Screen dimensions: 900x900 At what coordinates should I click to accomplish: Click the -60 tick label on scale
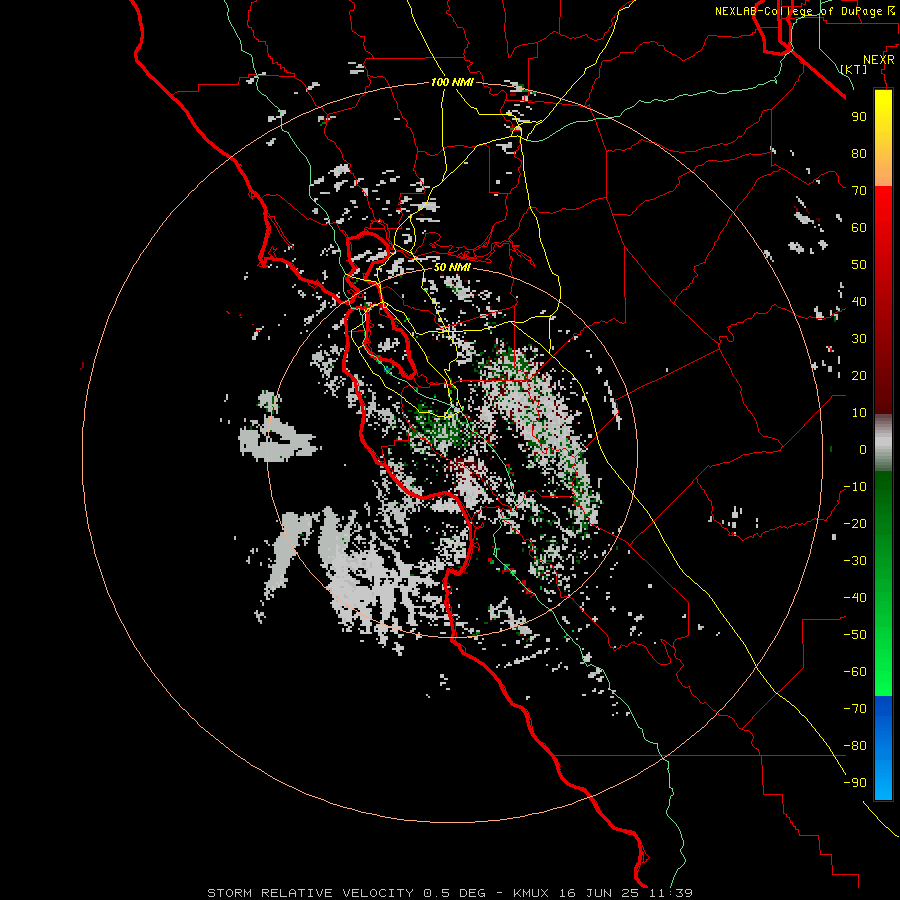click(x=855, y=672)
